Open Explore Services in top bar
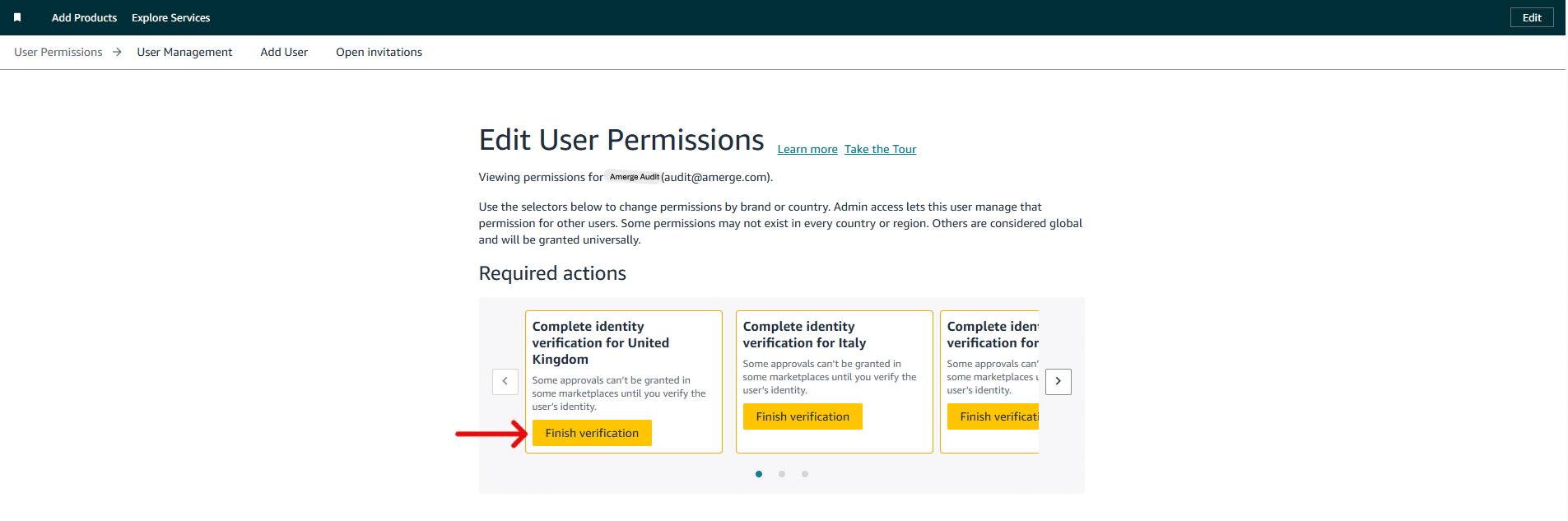The width and height of the screenshot is (1568, 521). pyautogui.click(x=170, y=17)
